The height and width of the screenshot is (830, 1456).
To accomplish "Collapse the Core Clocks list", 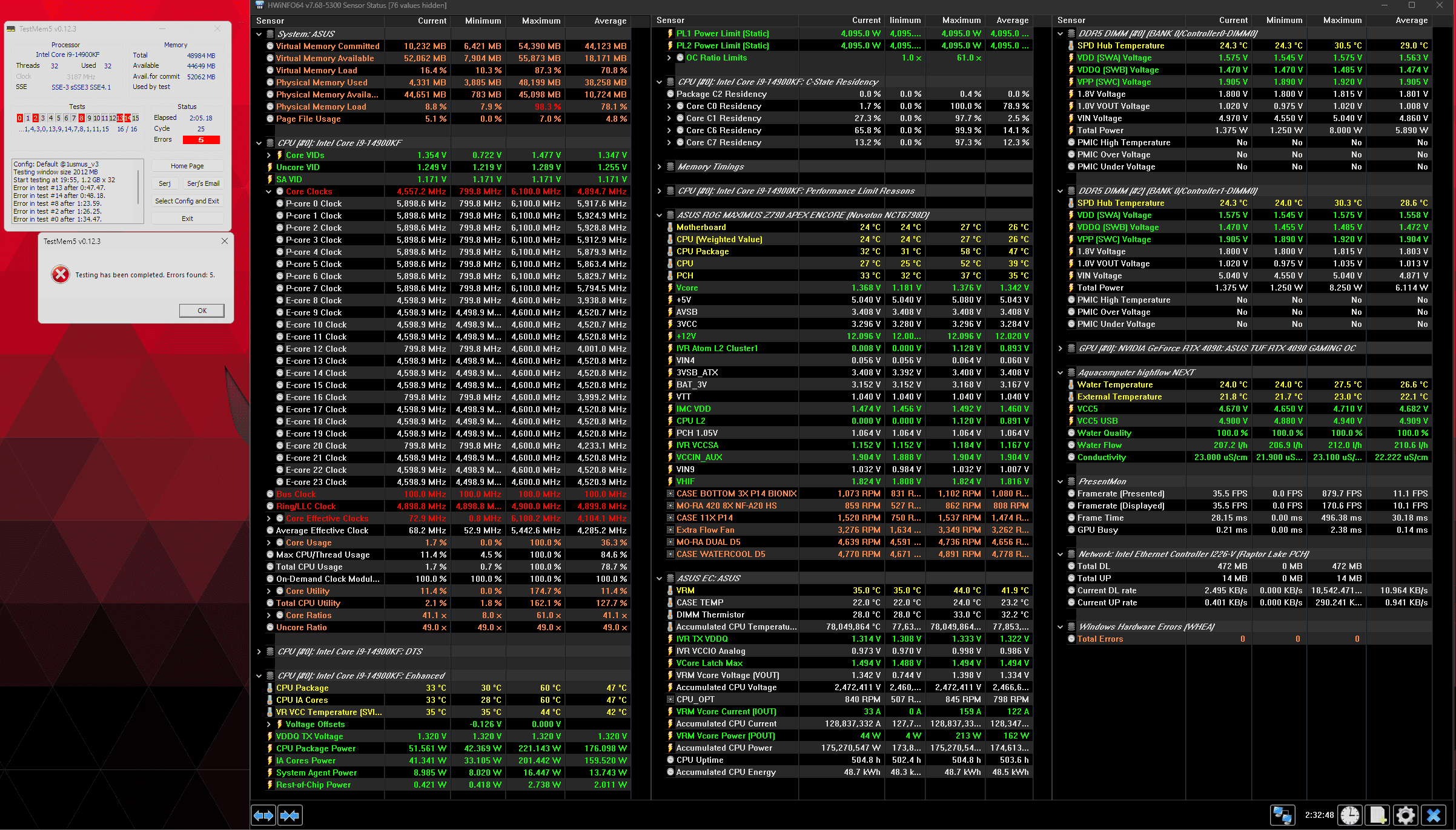I will 269,191.
